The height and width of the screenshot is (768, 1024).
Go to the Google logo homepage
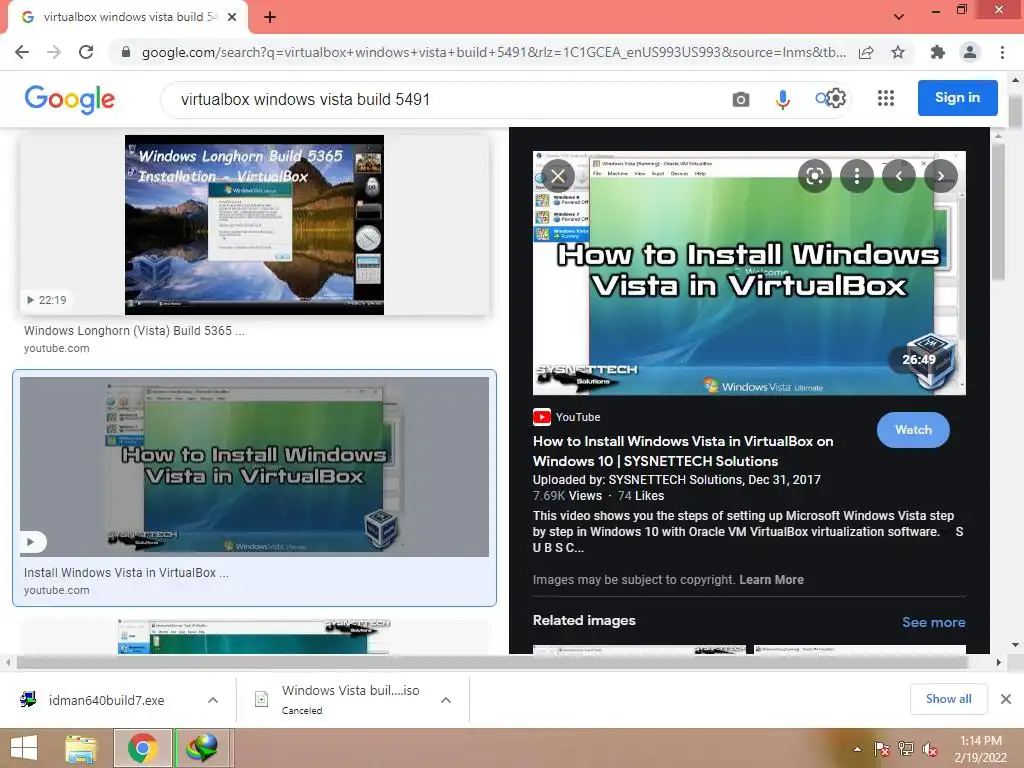pos(70,99)
